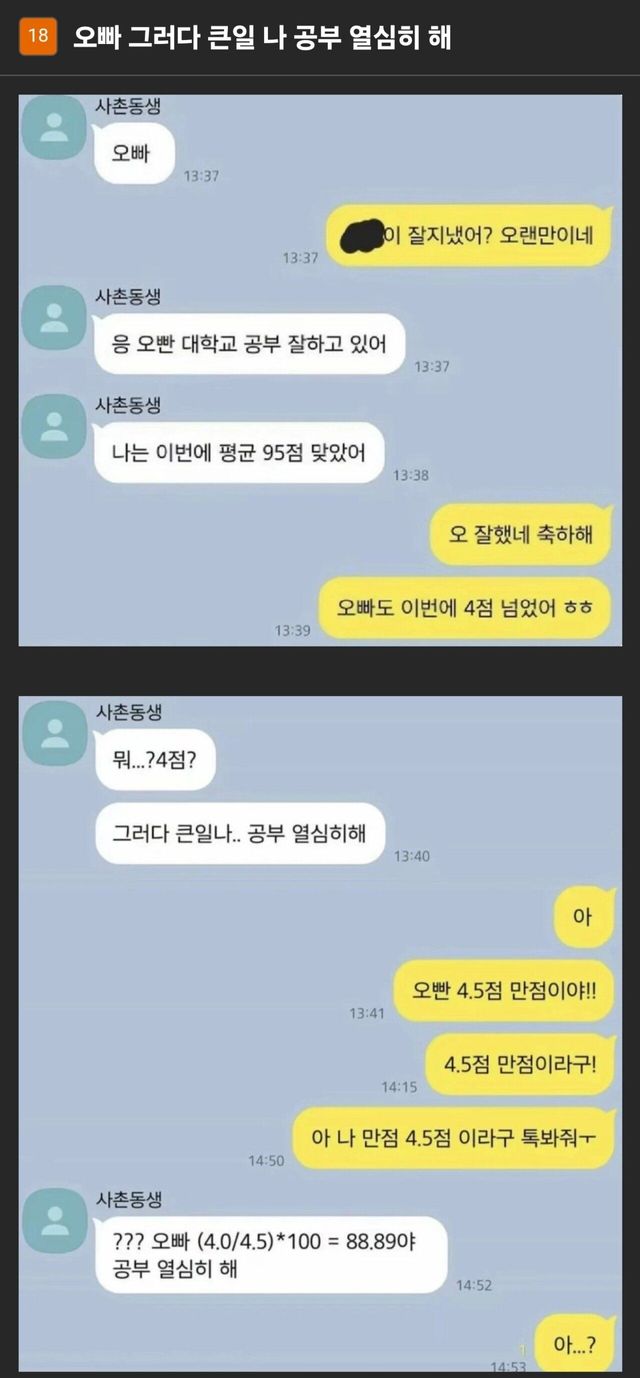Click the blacked-out name scribble
The height and width of the screenshot is (1378, 640).
364,236
